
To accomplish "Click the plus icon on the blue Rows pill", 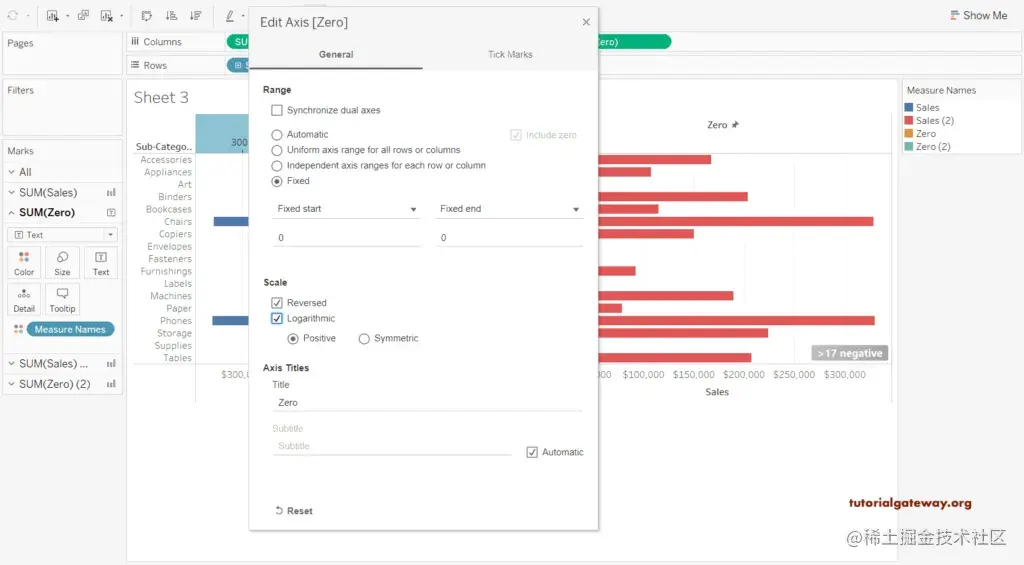I will pos(238,65).
